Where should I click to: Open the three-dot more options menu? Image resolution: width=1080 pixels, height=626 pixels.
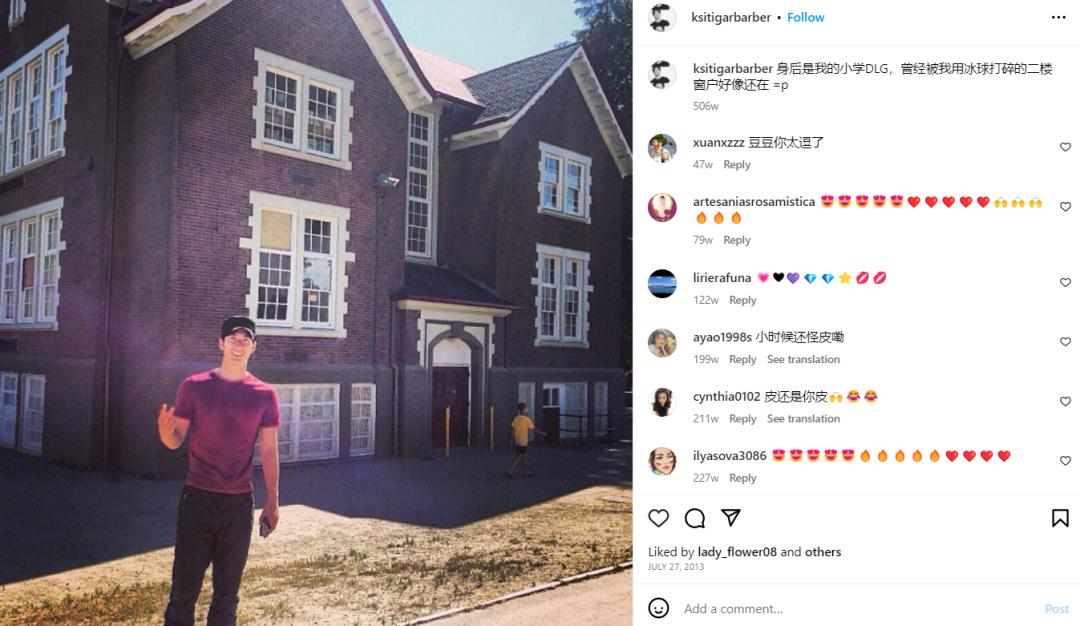[x=1059, y=17]
